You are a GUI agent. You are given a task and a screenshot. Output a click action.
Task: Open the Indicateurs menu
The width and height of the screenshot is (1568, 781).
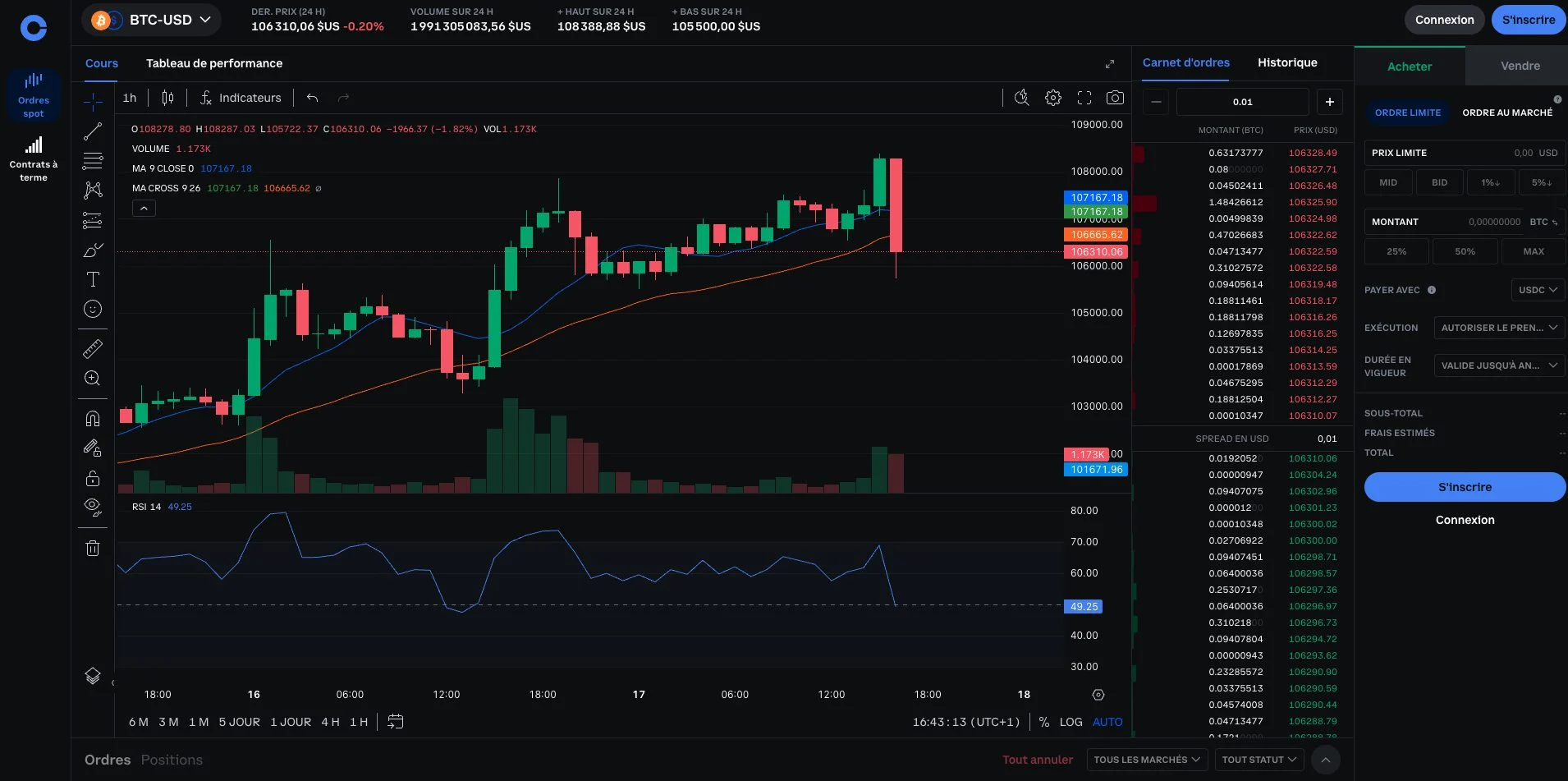click(241, 98)
